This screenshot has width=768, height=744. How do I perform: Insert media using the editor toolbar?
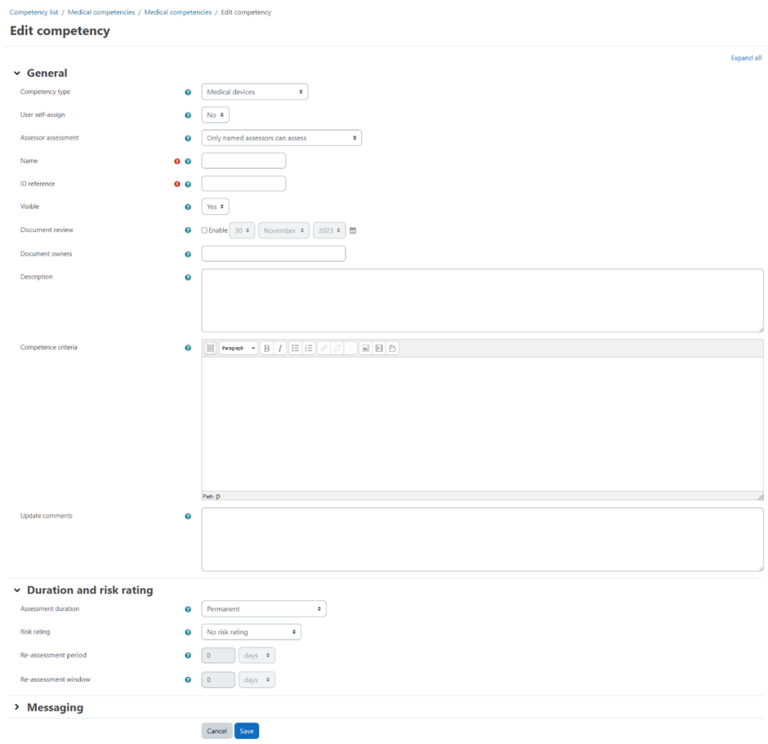[x=379, y=348]
